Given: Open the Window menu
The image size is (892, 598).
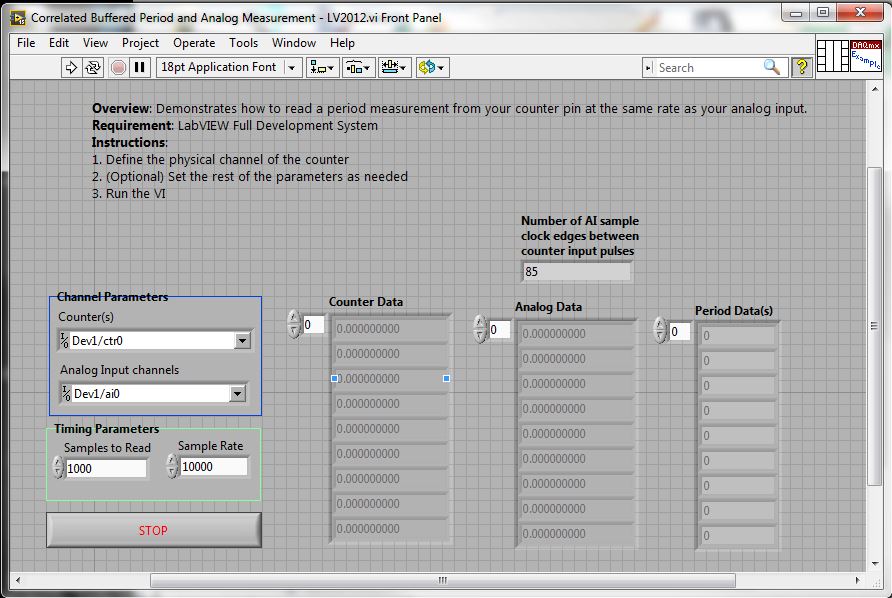Looking at the screenshot, I should point(294,43).
